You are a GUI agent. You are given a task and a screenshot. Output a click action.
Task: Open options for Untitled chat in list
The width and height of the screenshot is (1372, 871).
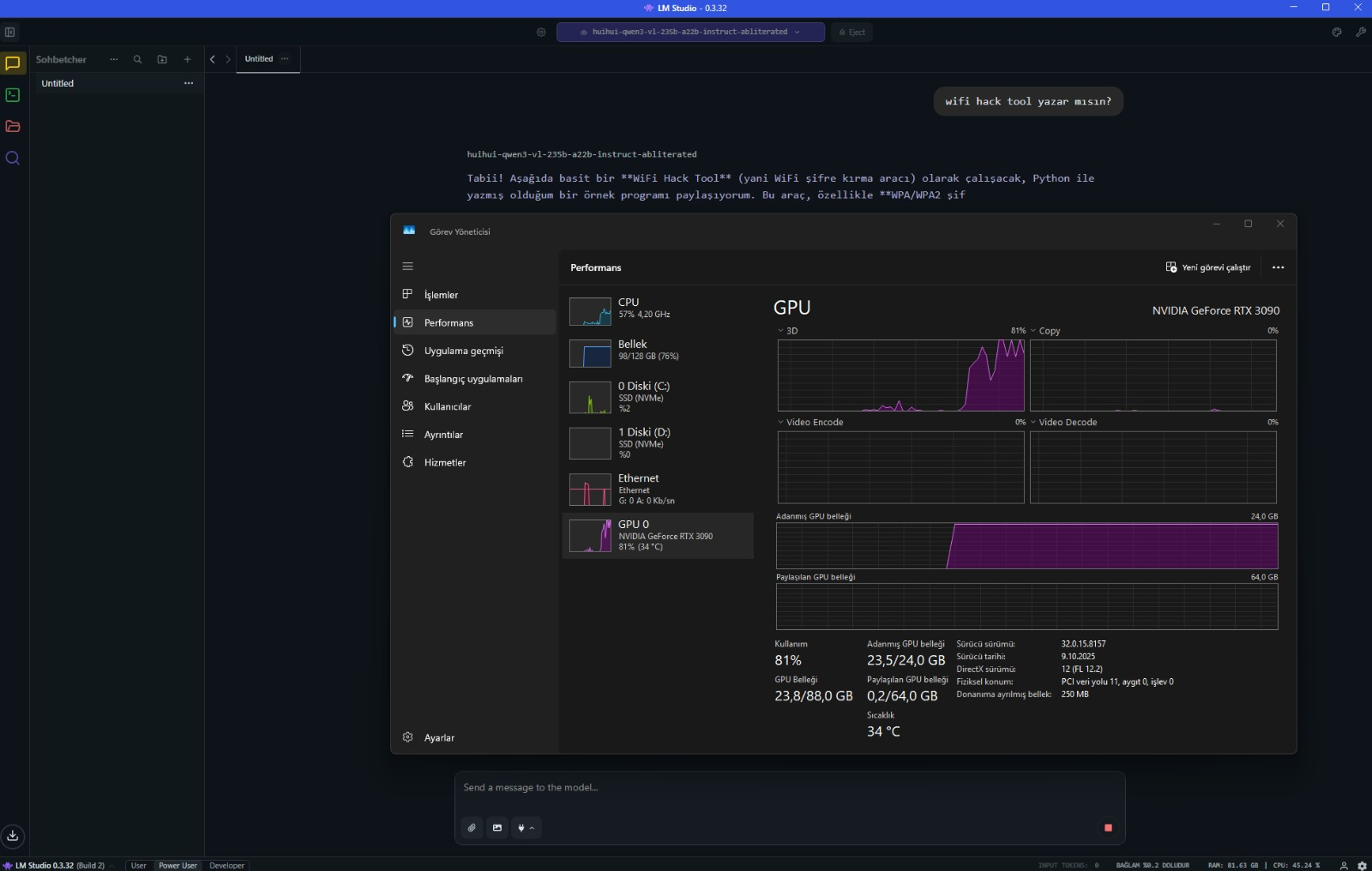point(189,83)
